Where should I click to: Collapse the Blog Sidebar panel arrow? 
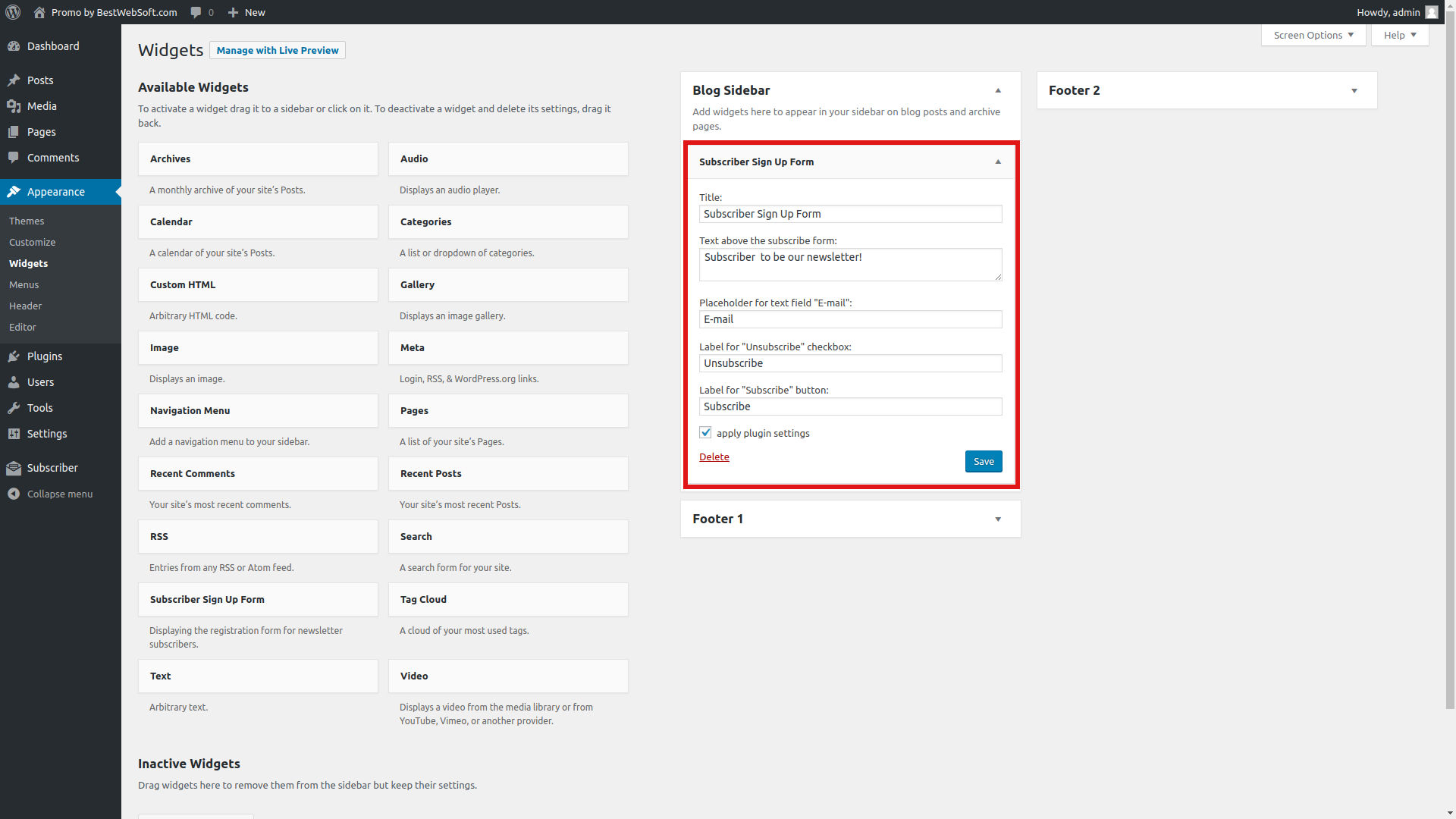[x=998, y=90]
